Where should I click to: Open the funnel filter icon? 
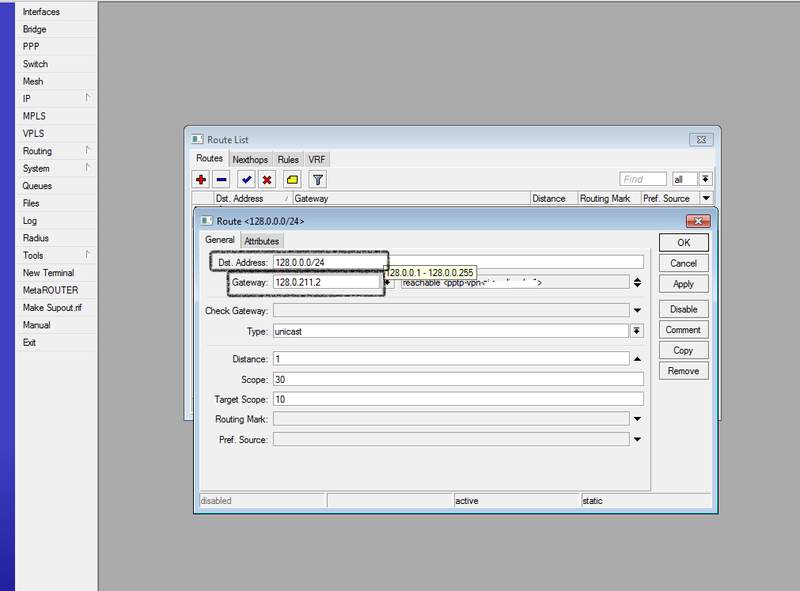coord(317,180)
